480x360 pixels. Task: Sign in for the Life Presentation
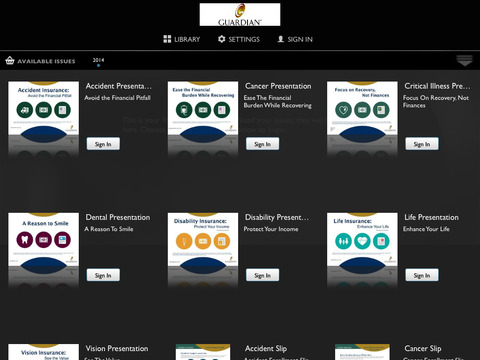click(x=422, y=275)
